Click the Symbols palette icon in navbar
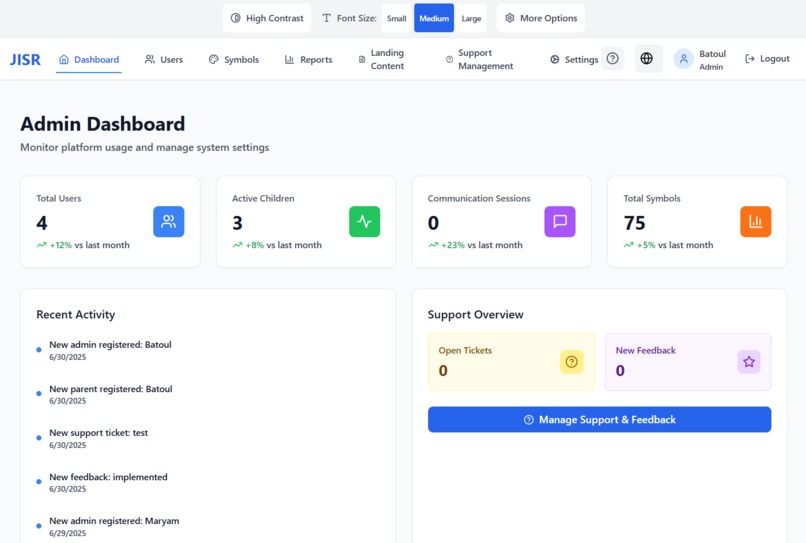Image resolution: width=806 pixels, height=543 pixels. (x=214, y=60)
